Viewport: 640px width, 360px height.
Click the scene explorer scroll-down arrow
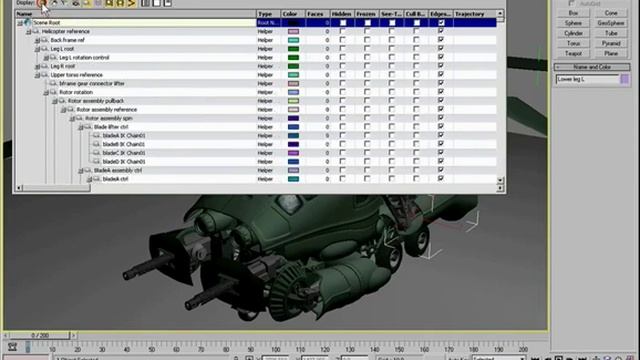[x=500, y=180]
